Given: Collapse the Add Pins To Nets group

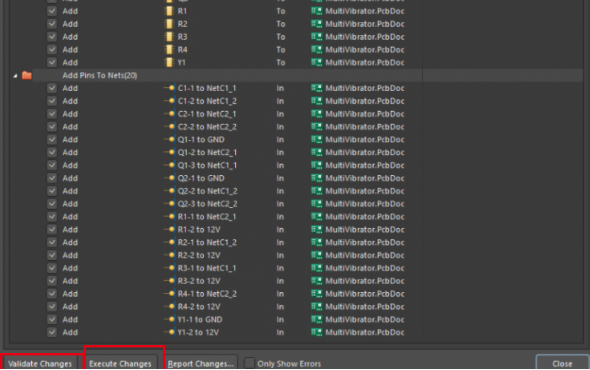Looking at the screenshot, I should pyautogui.click(x=15, y=76).
